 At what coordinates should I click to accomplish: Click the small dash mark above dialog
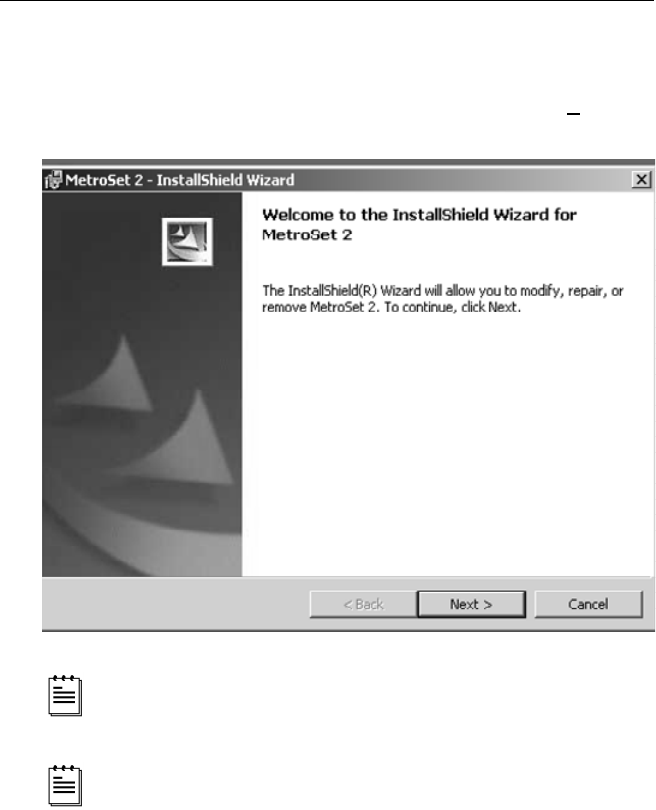click(573, 114)
